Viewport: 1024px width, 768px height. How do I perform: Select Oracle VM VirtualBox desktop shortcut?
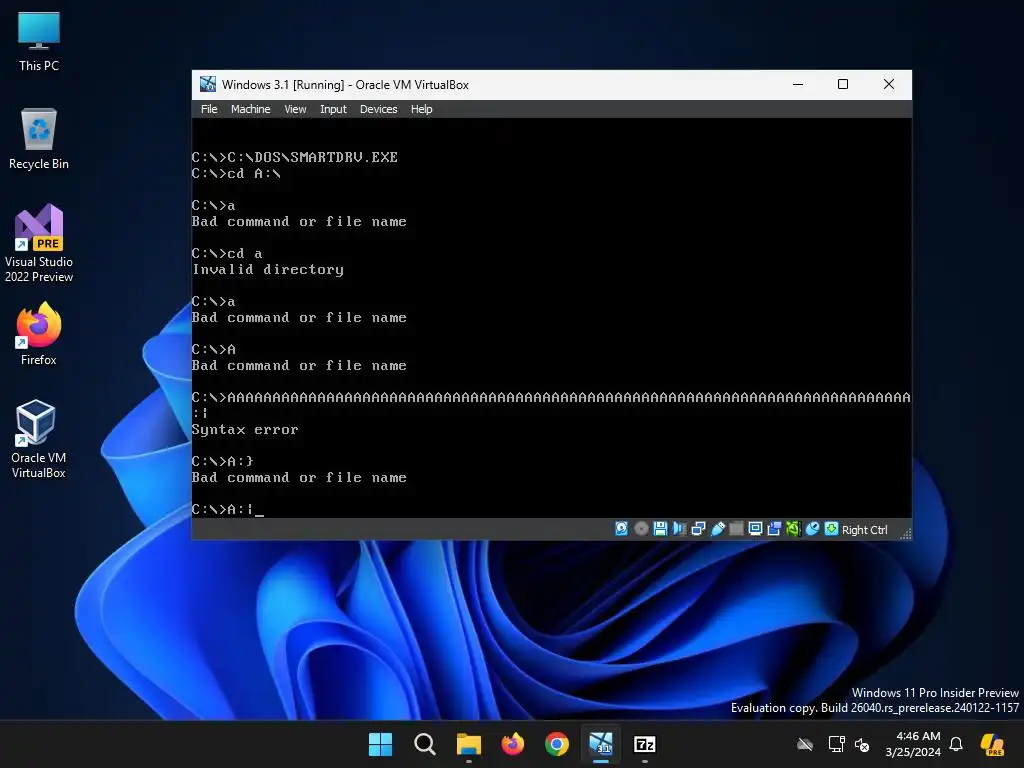pyautogui.click(x=39, y=439)
